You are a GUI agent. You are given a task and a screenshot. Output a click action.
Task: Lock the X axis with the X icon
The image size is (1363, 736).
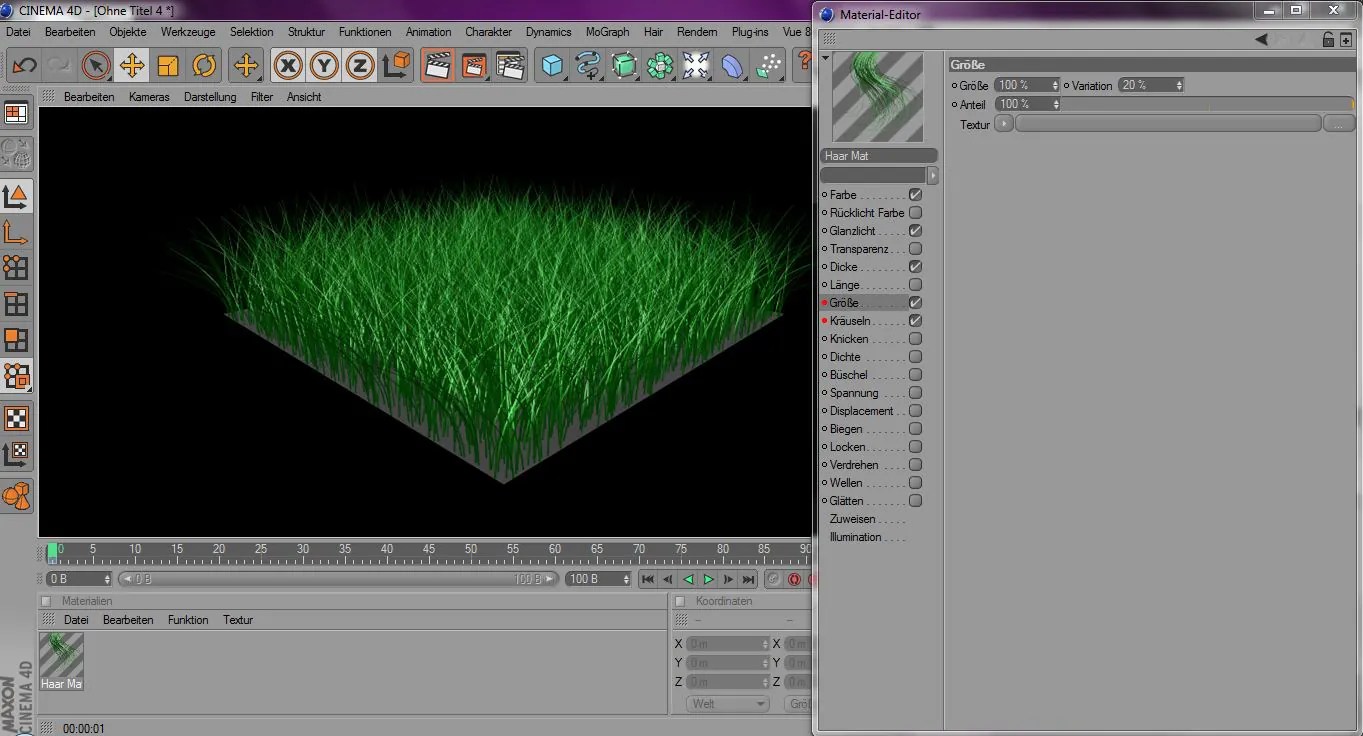pos(288,65)
